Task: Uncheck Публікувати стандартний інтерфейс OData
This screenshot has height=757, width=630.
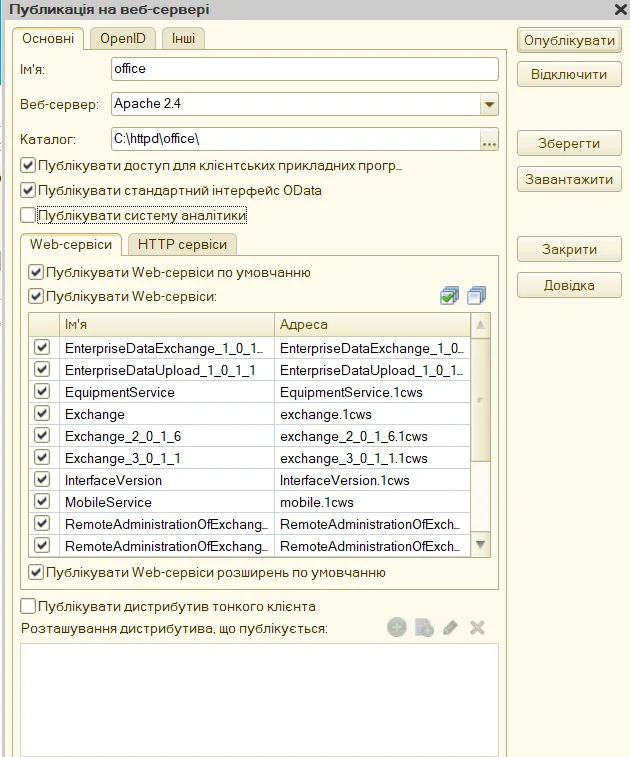Action: pos(28,190)
